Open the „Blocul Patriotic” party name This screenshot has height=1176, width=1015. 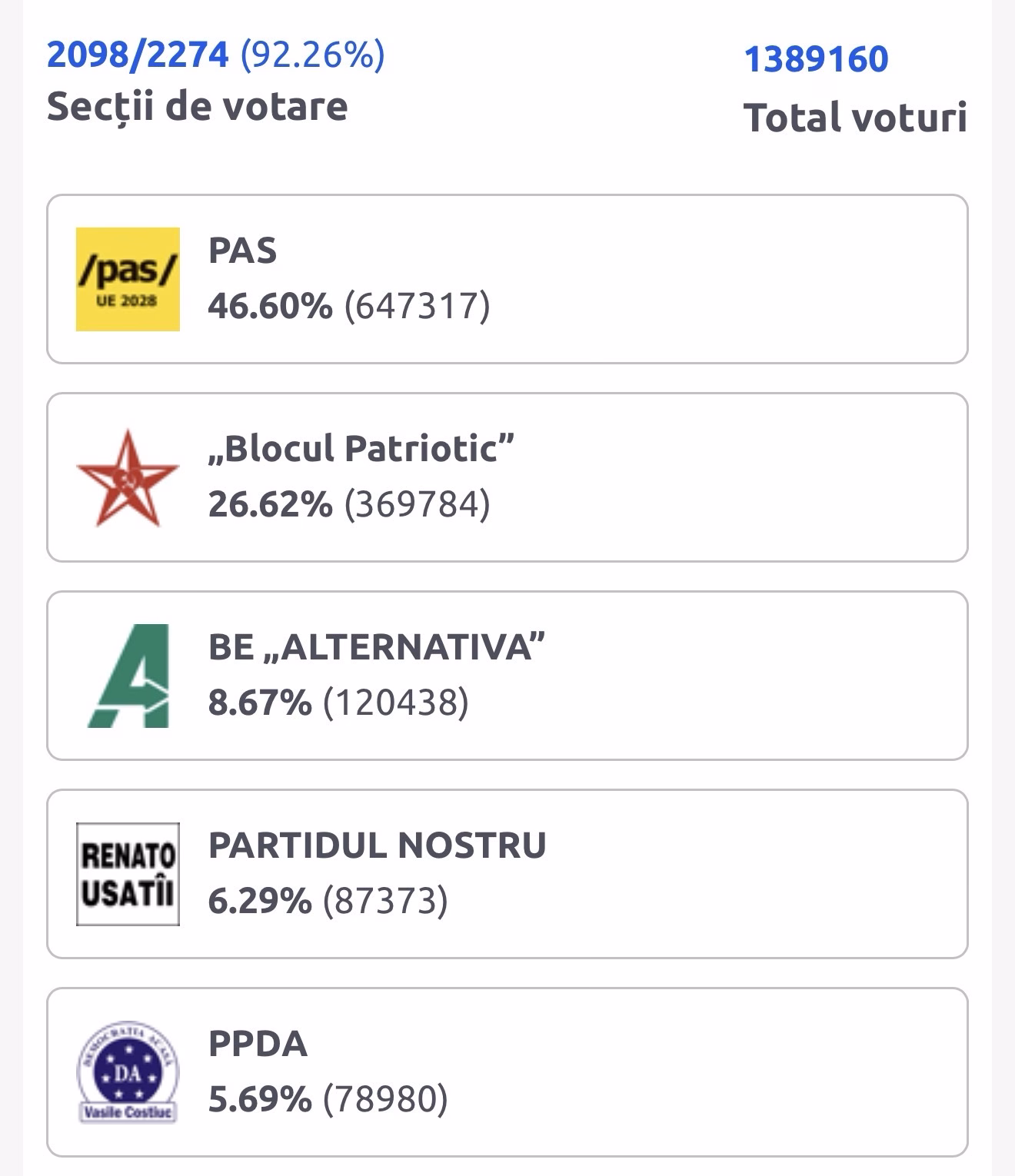[361, 449]
